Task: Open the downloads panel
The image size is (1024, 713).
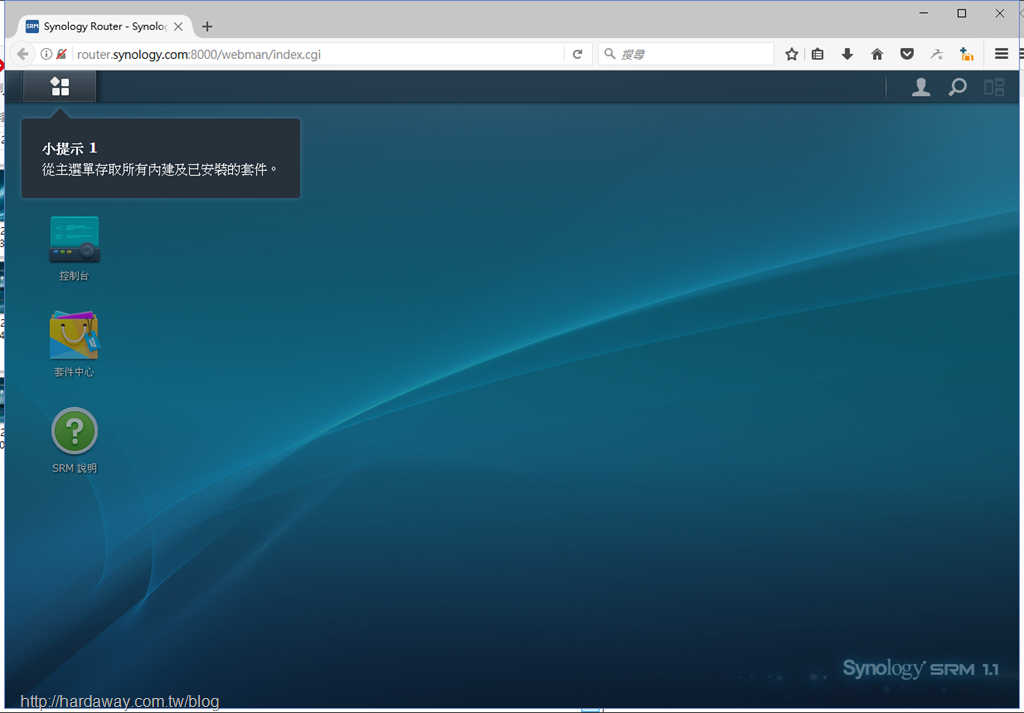Action: click(847, 54)
